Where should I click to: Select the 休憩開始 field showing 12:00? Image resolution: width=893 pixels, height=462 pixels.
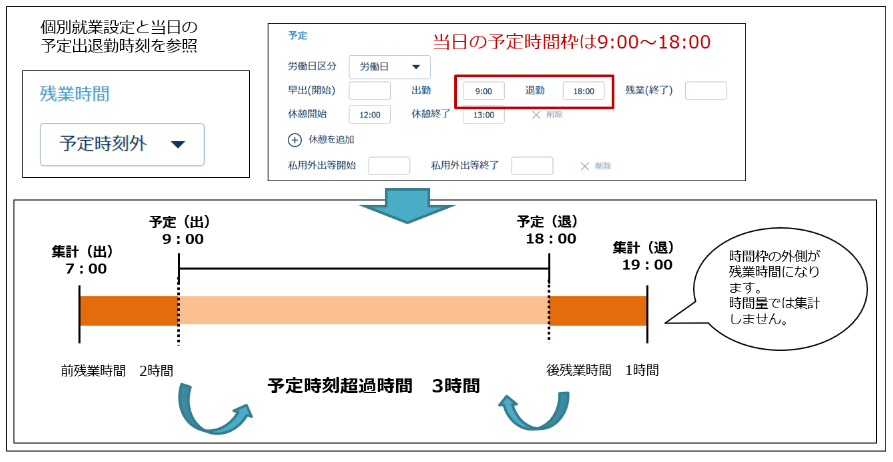[x=369, y=115]
